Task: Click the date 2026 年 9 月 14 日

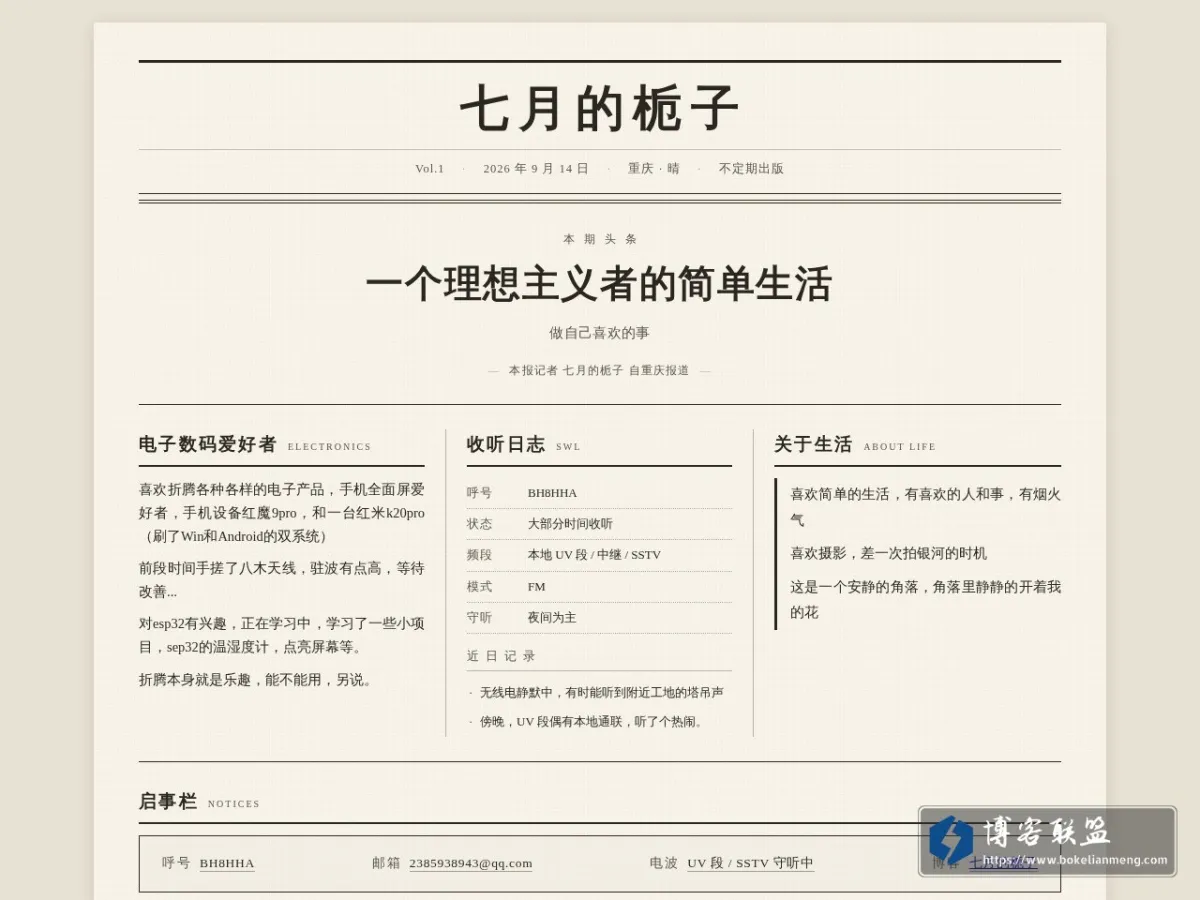Action: click(536, 168)
